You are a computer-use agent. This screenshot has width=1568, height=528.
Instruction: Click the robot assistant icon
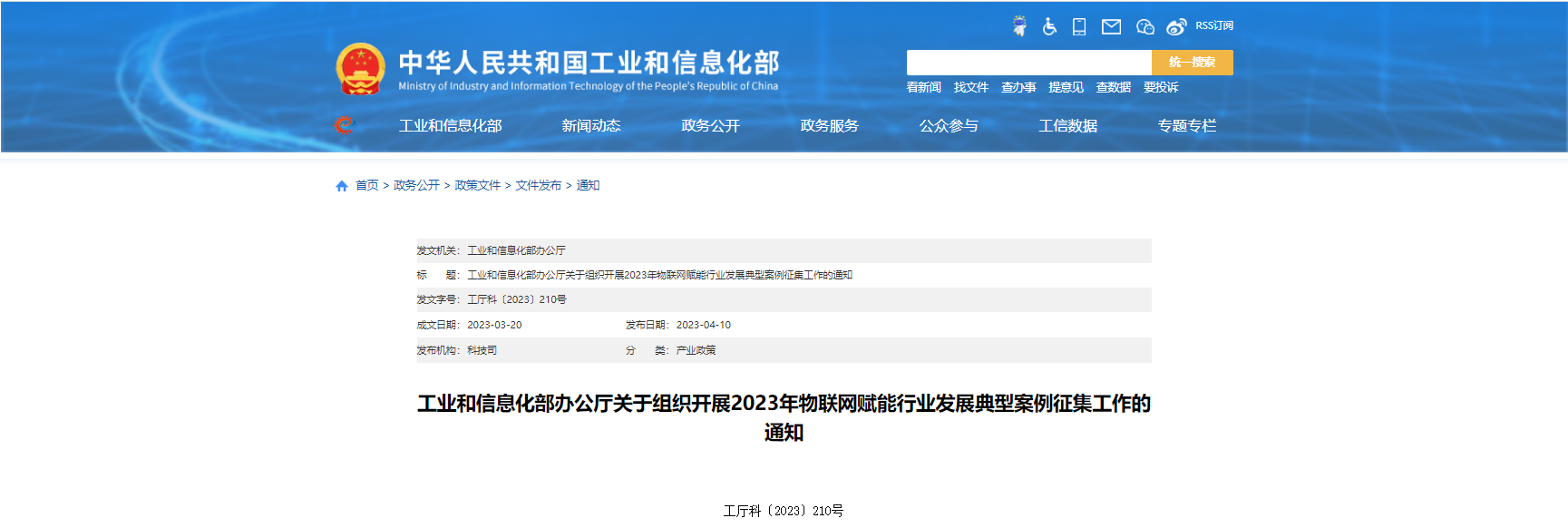pos(1020,26)
